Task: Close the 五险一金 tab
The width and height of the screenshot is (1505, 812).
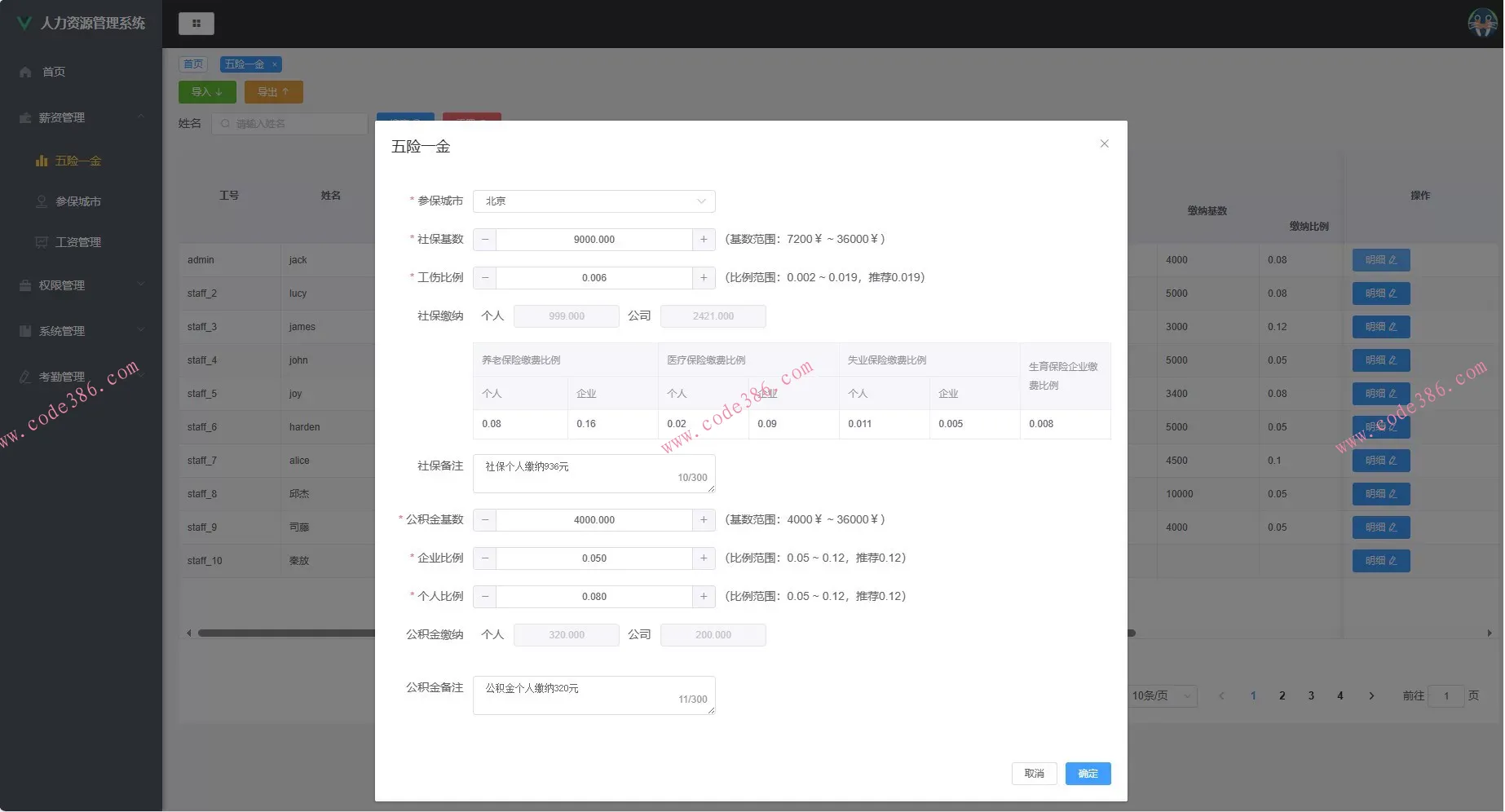Action: click(x=275, y=64)
